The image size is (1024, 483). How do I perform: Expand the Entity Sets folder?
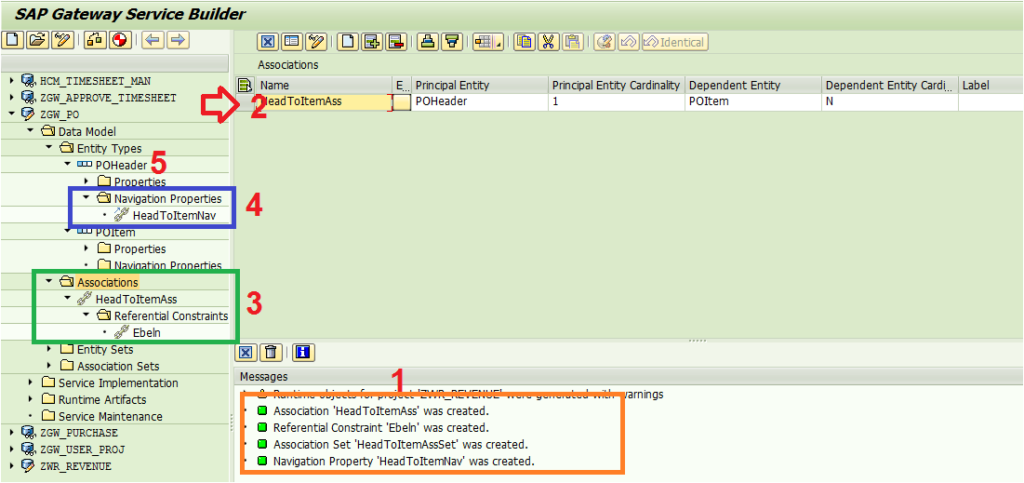coord(48,349)
